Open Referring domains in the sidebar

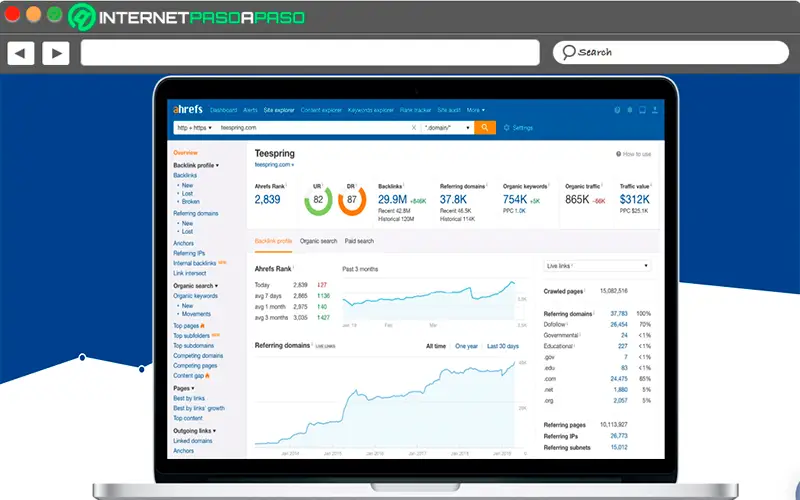point(195,213)
